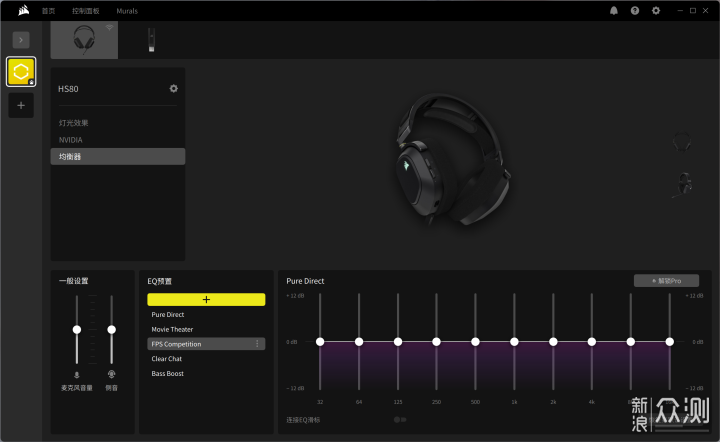Show the side headset view with microphone

684,184
